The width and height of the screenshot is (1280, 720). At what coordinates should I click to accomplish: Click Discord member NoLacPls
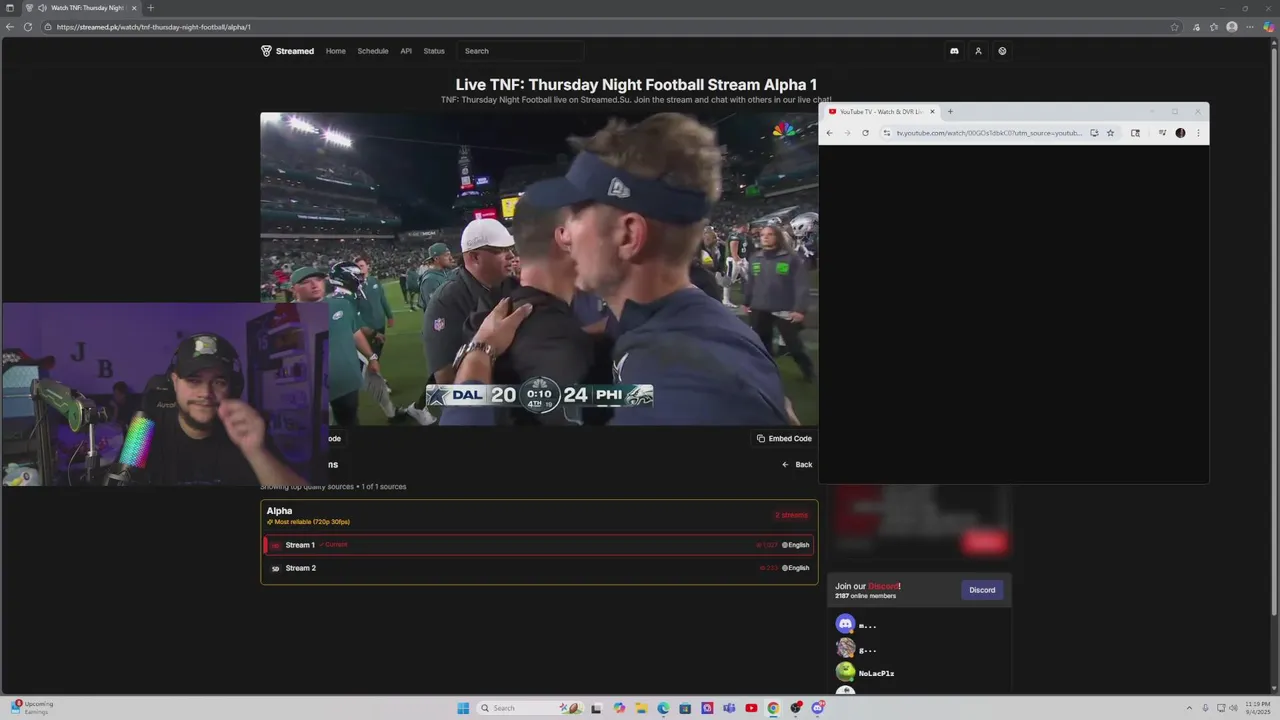[876, 673]
